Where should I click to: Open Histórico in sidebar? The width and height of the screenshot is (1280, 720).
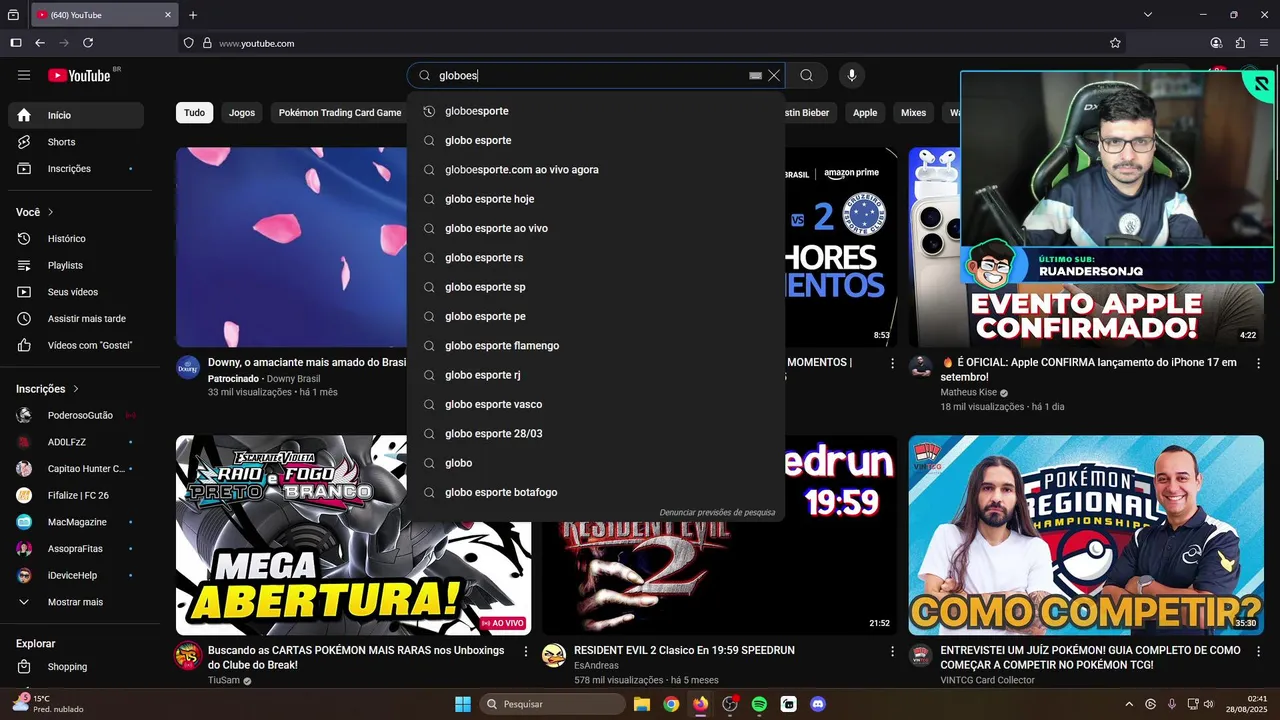click(76, 239)
